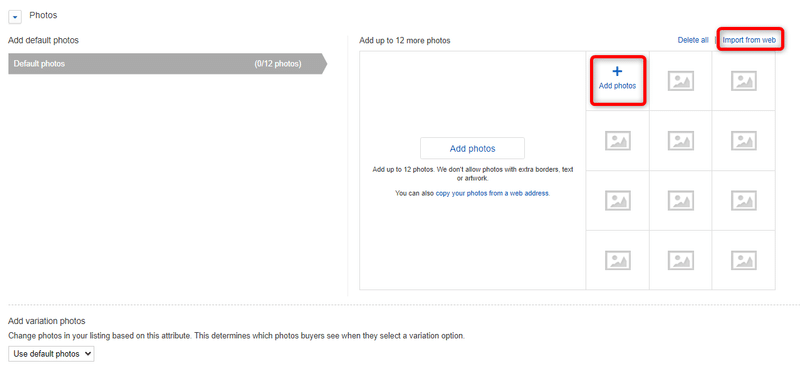Click the Photos section heading
This screenshot has height=366, width=800.
(x=43, y=15)
